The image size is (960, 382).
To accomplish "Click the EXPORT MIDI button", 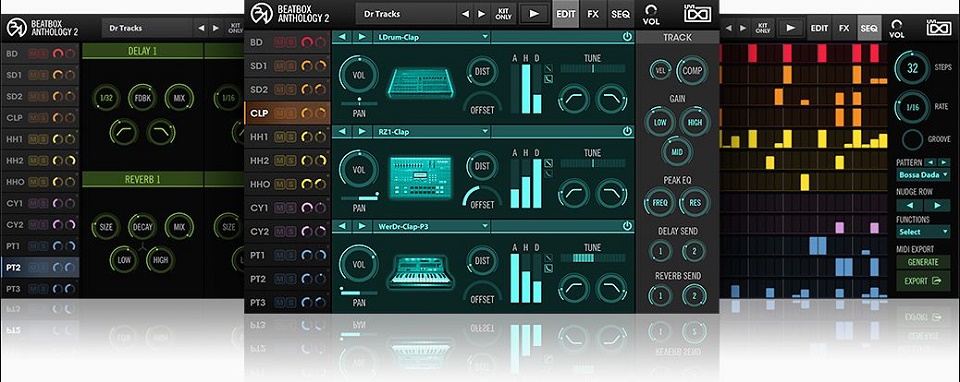I will pyautogui.click(x=923, y=281).
